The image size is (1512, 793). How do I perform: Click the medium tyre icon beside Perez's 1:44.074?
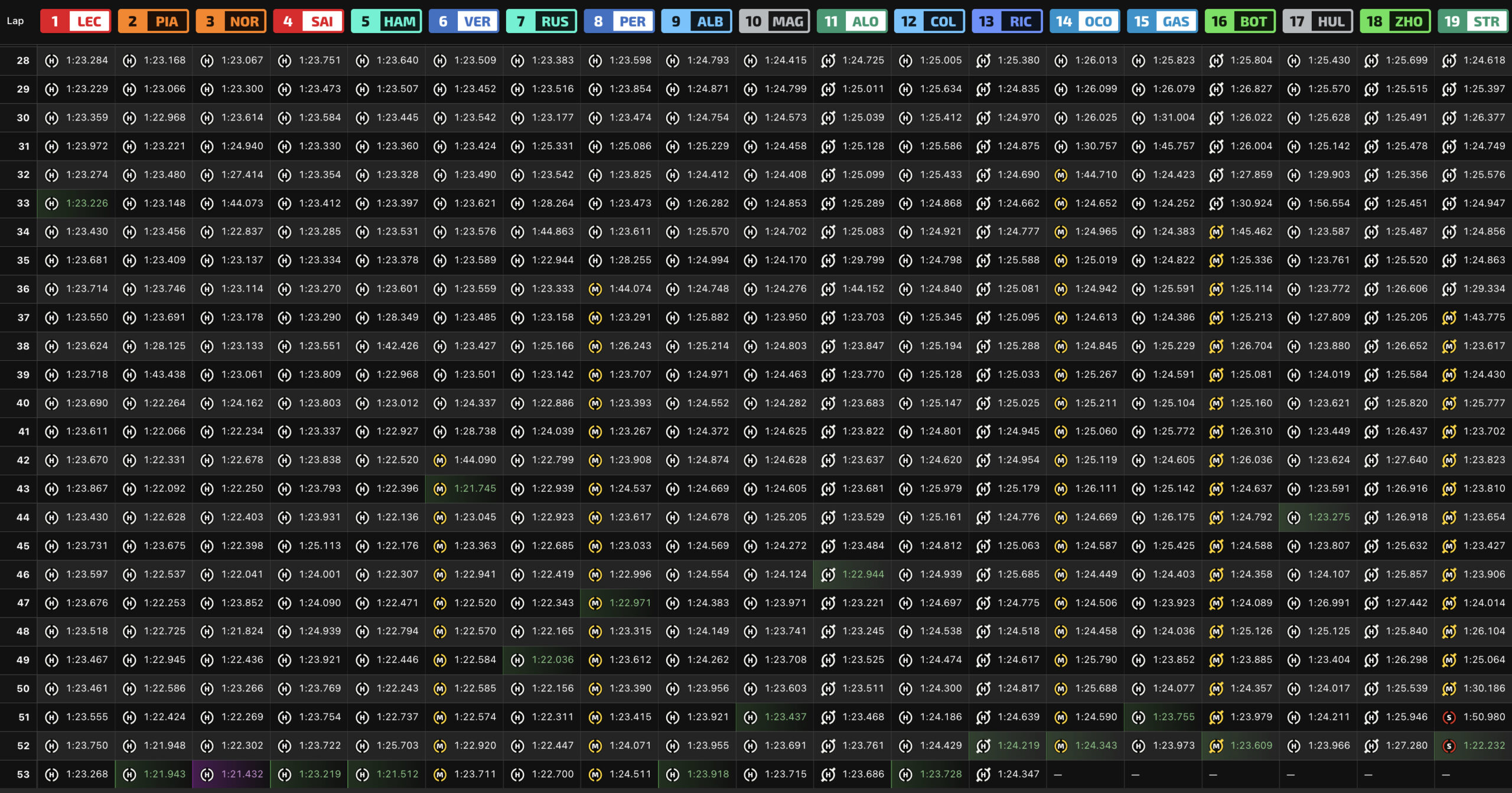[595, 289]
